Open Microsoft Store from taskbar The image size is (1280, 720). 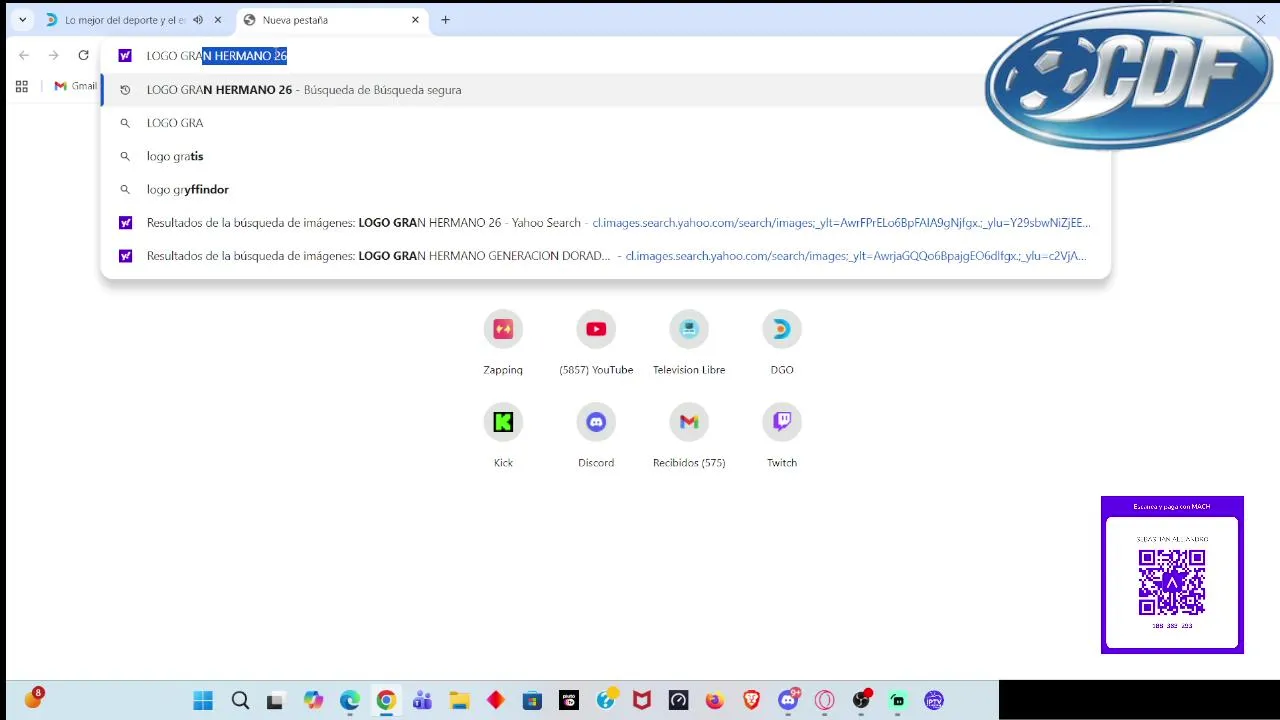tap(532, 700)
